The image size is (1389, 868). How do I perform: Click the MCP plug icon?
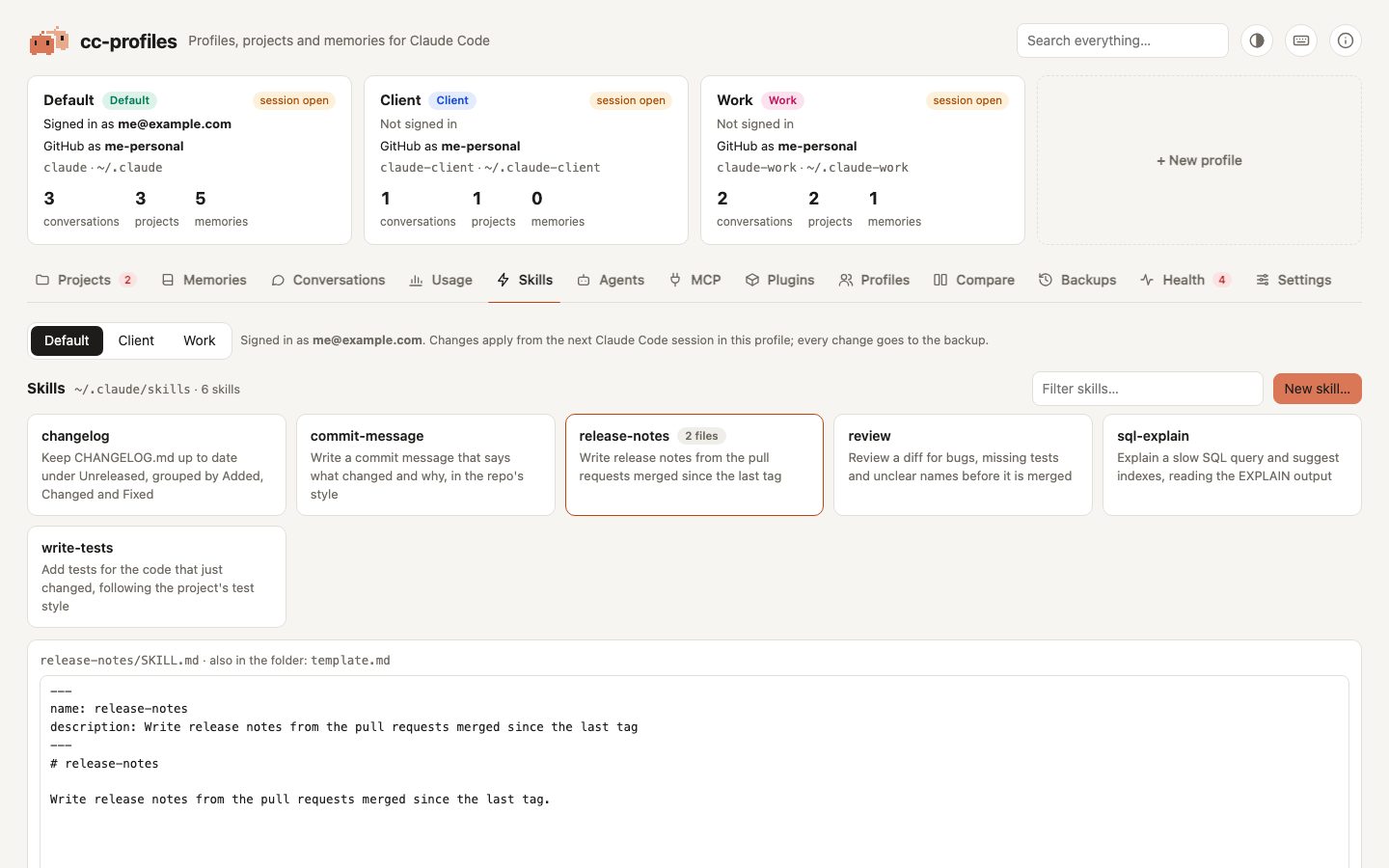675,280
